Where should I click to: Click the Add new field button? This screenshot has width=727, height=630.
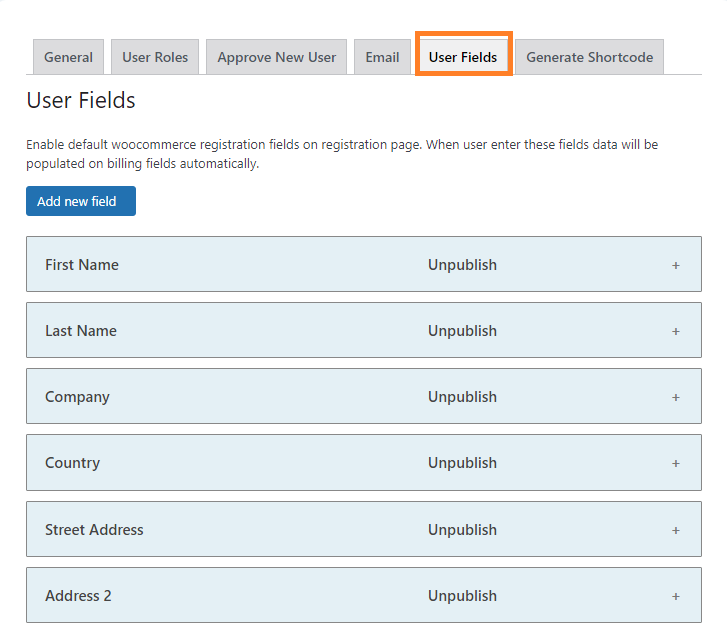[81, 201]
